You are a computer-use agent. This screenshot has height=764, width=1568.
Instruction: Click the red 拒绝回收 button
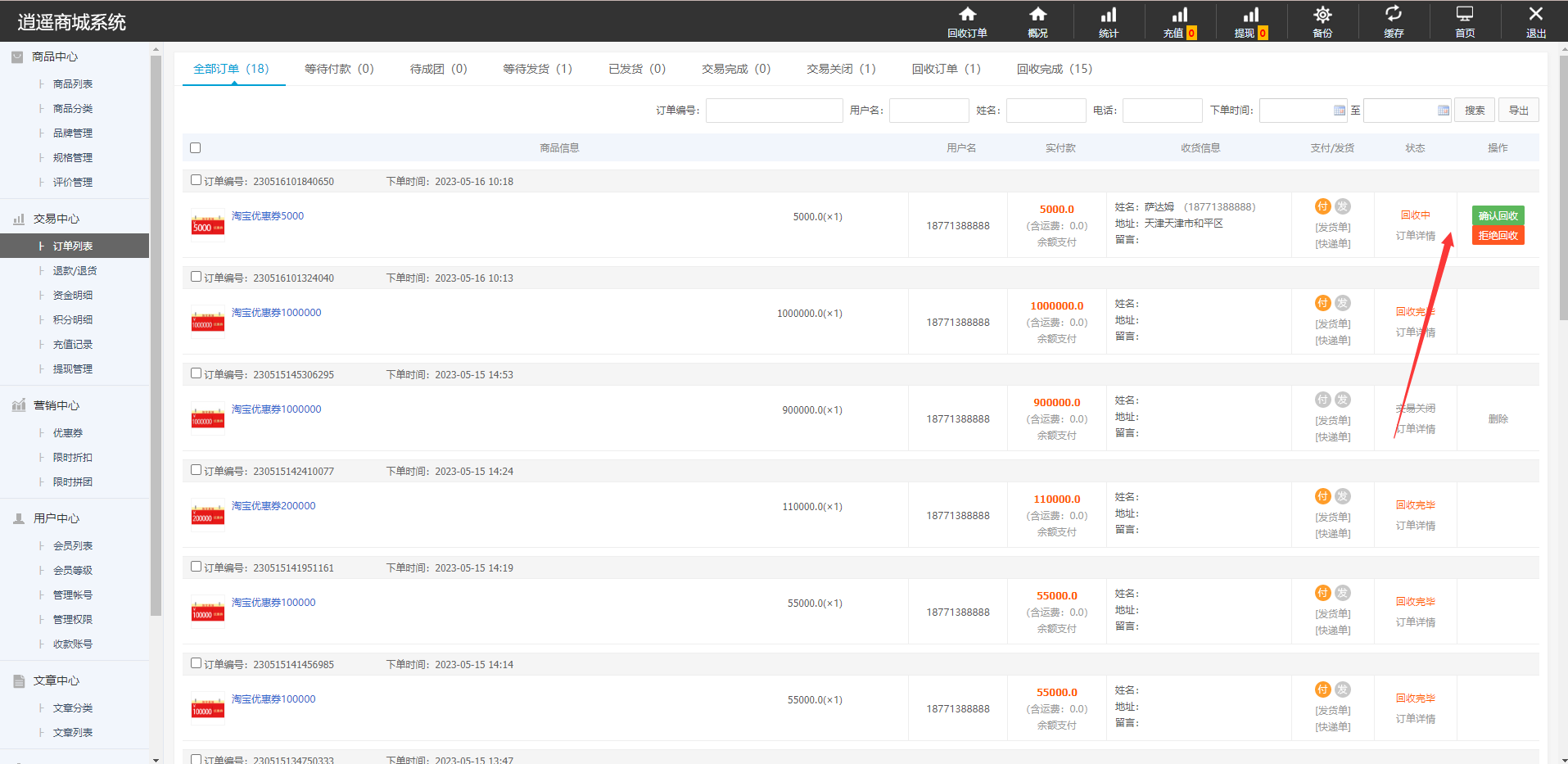(1498, 236)
